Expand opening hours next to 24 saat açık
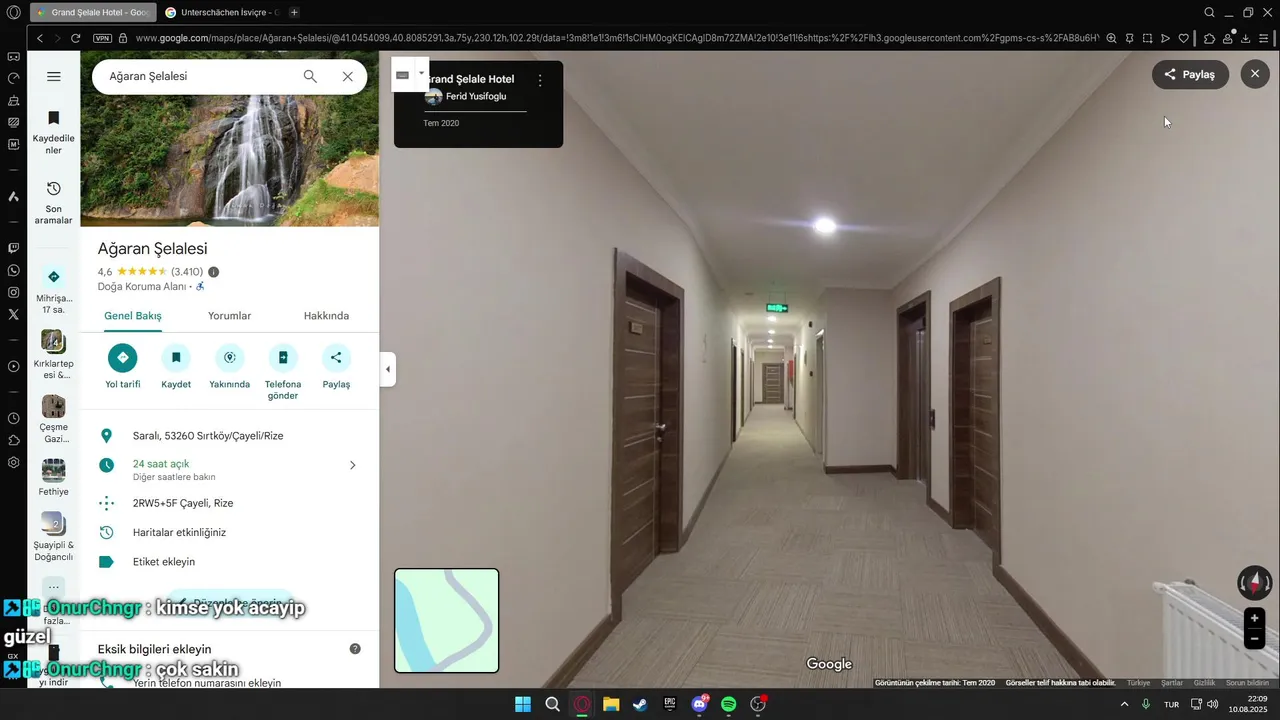Image resolution: width=1280 pixels, height=720 pixels. [352, 465]
